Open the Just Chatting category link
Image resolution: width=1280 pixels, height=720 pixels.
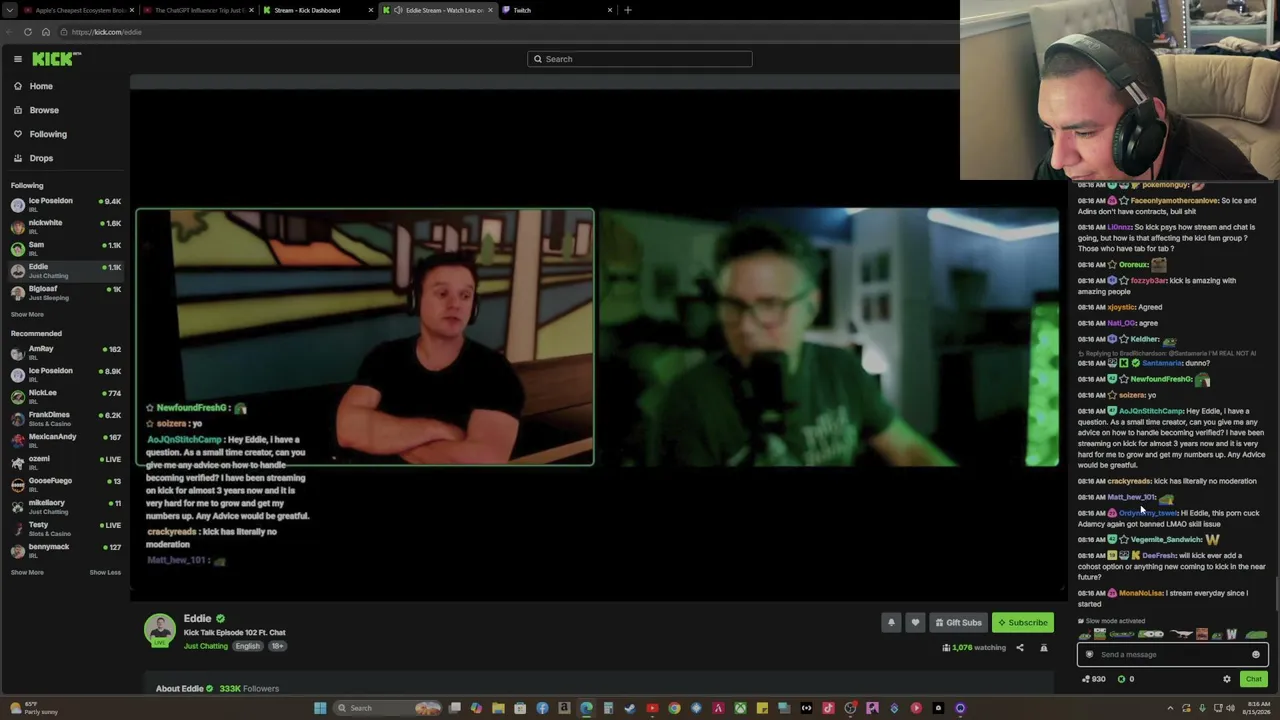[206, 646]
